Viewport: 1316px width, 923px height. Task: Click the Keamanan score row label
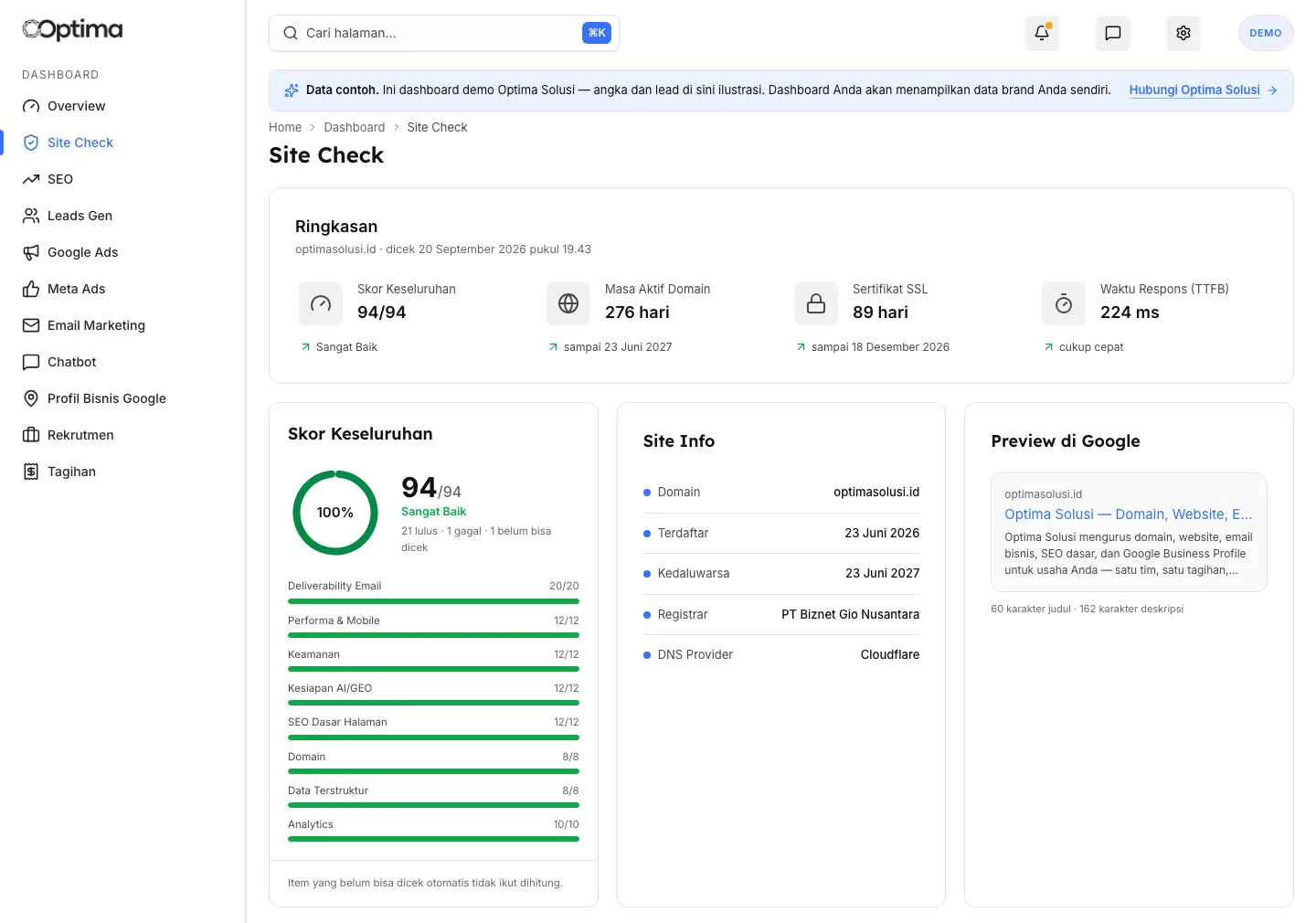click(313, 654)
